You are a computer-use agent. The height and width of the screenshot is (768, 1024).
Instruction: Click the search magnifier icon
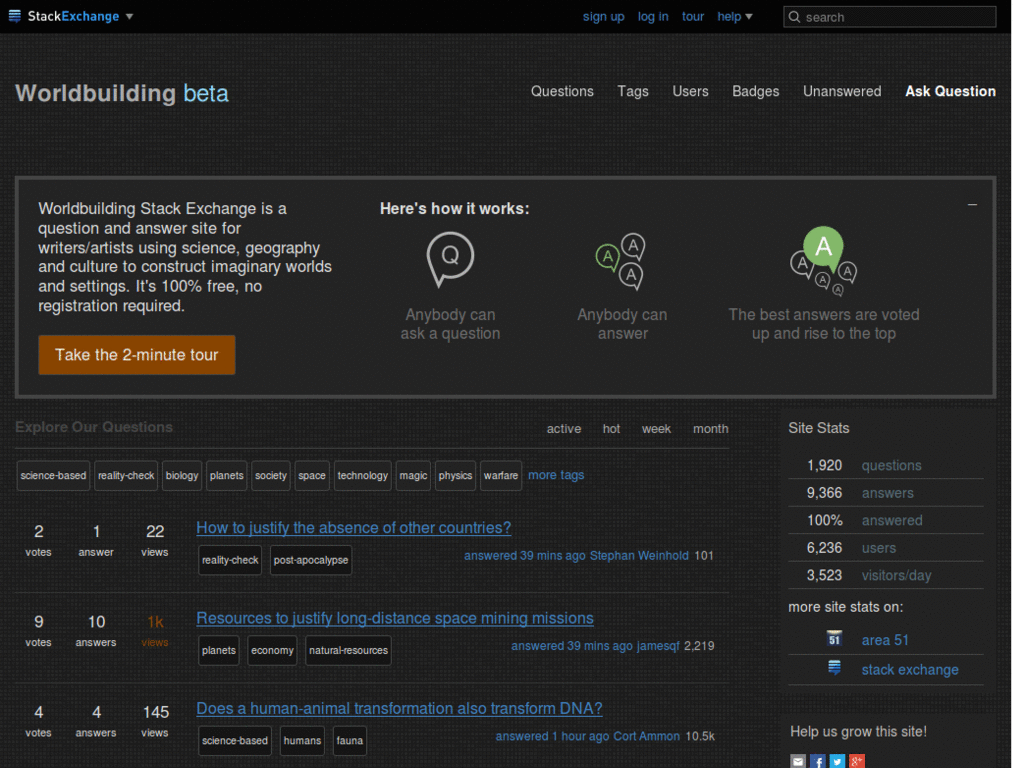[x=794, y=17]
